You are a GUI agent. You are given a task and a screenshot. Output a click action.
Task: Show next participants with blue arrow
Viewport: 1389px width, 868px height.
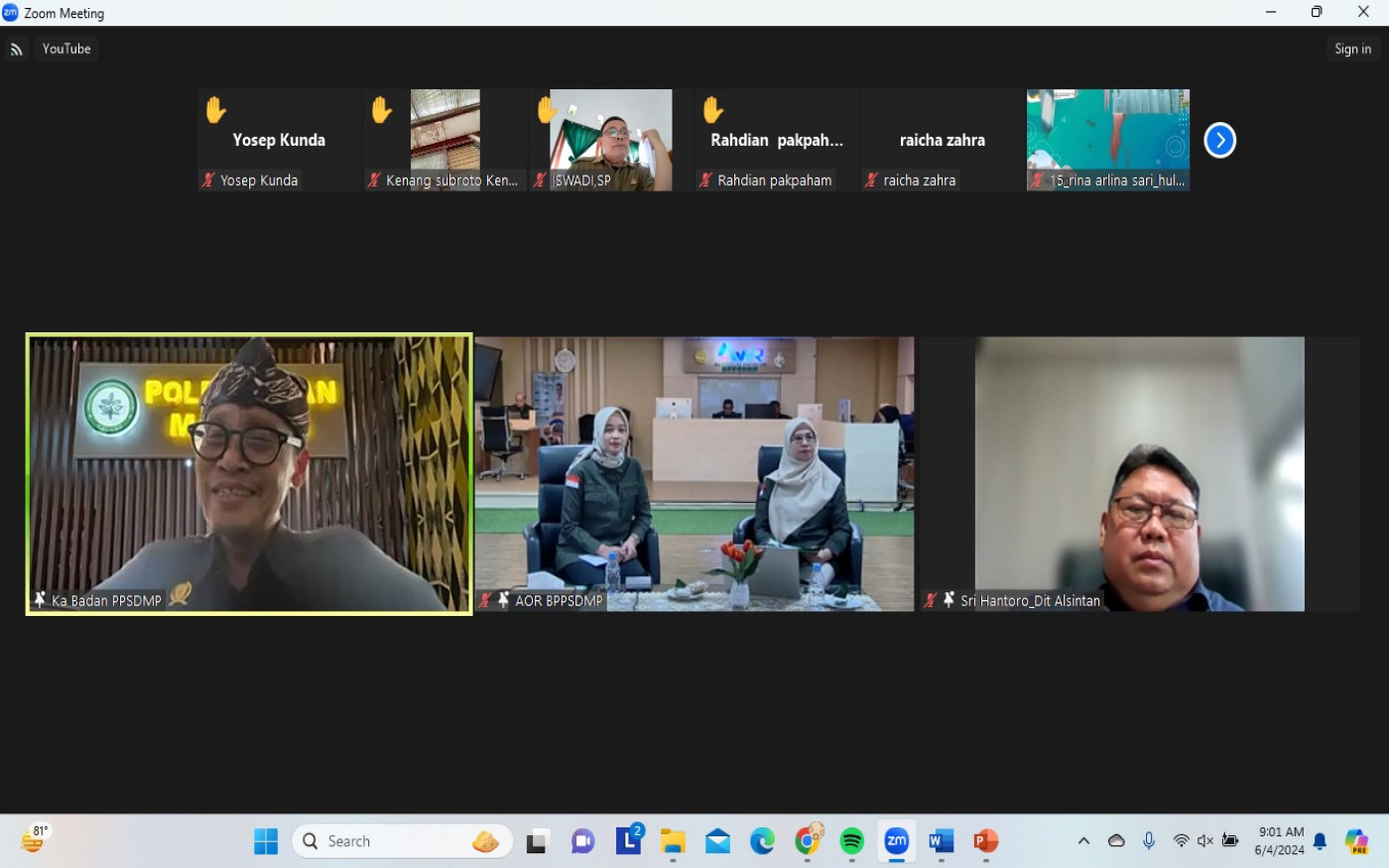(1219, 140)
